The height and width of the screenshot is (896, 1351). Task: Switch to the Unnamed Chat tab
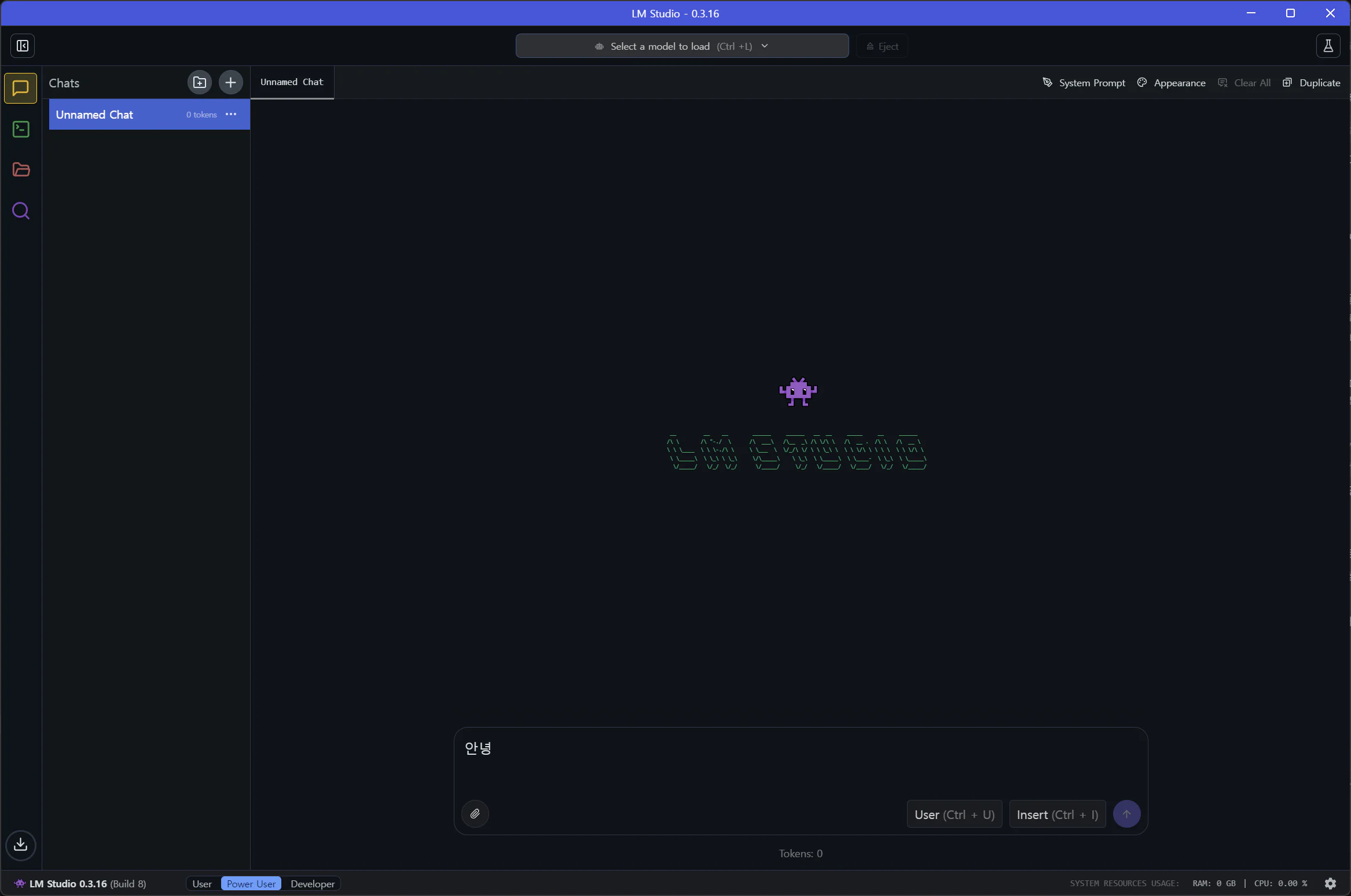tap(292, 82)
